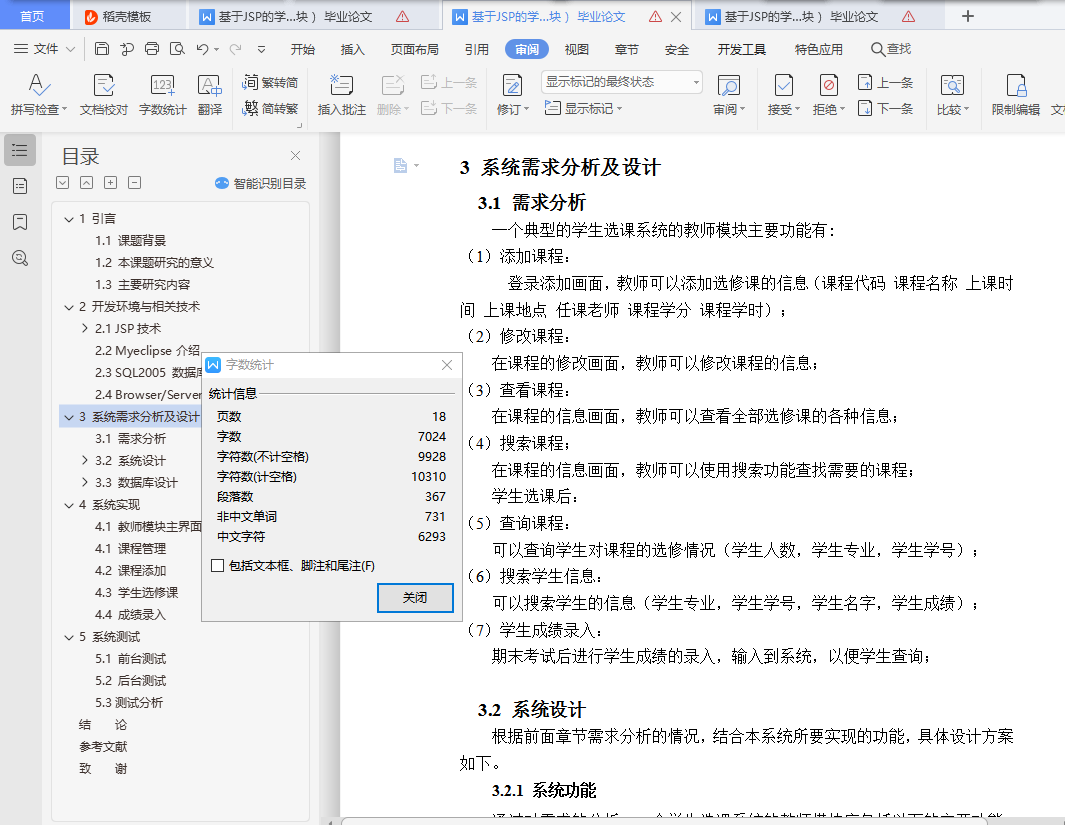Click 插入批注 insert comment
The width and height of the screenshot is (1065, 825).
[342, 94]
